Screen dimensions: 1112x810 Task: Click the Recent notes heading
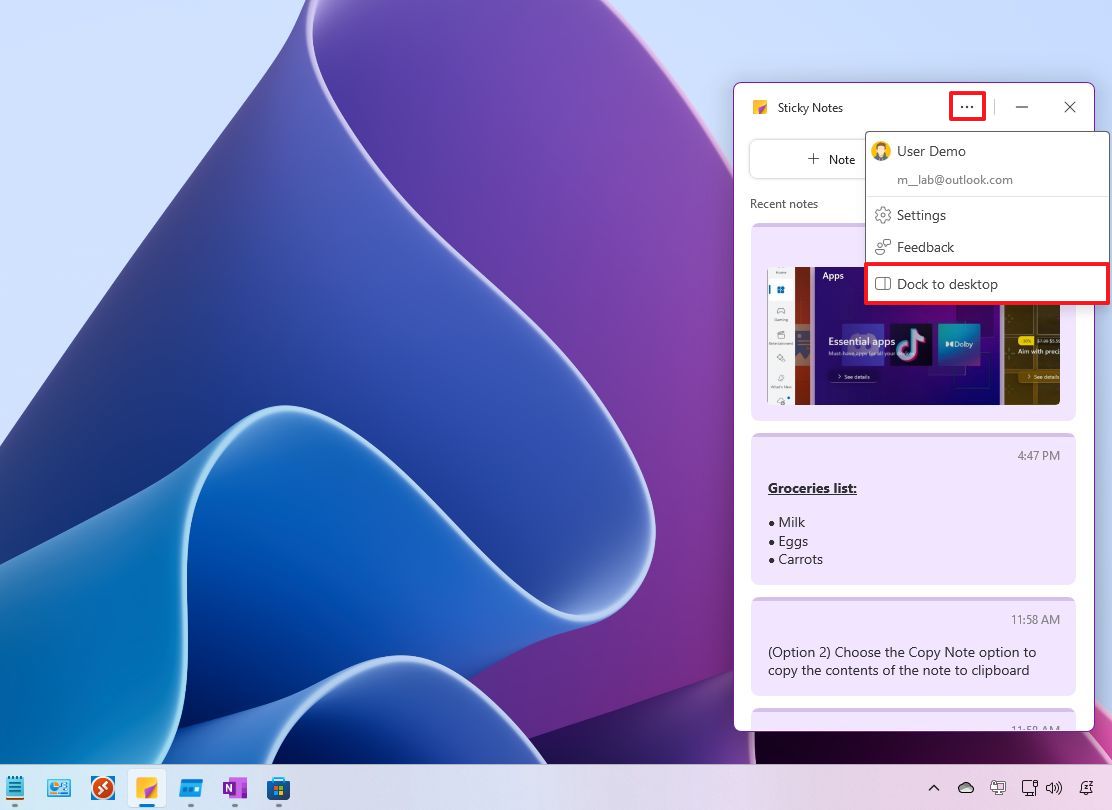784,204
